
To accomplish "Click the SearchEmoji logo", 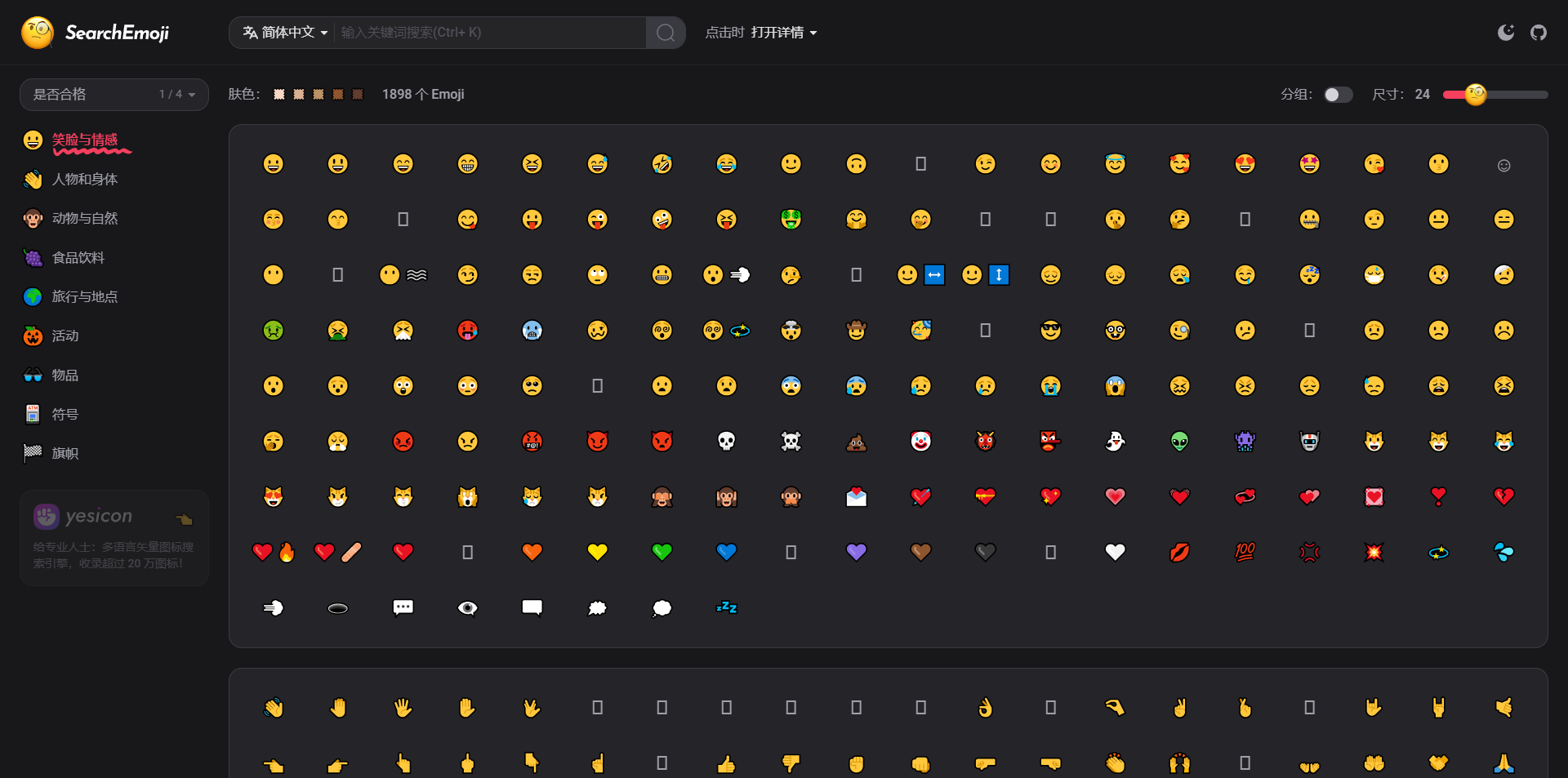I will click(x=95, y=33).
